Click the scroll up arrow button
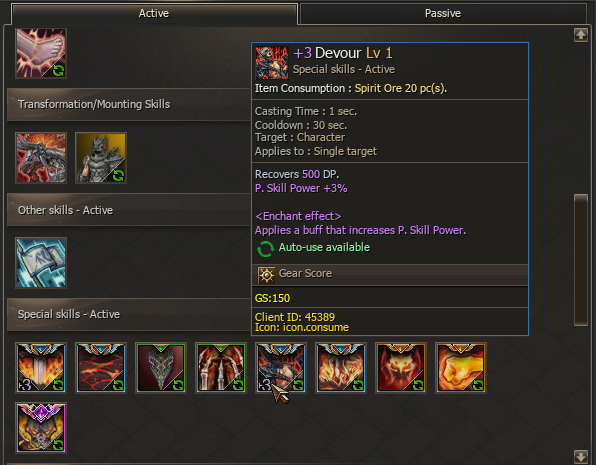 click(581, 35)
